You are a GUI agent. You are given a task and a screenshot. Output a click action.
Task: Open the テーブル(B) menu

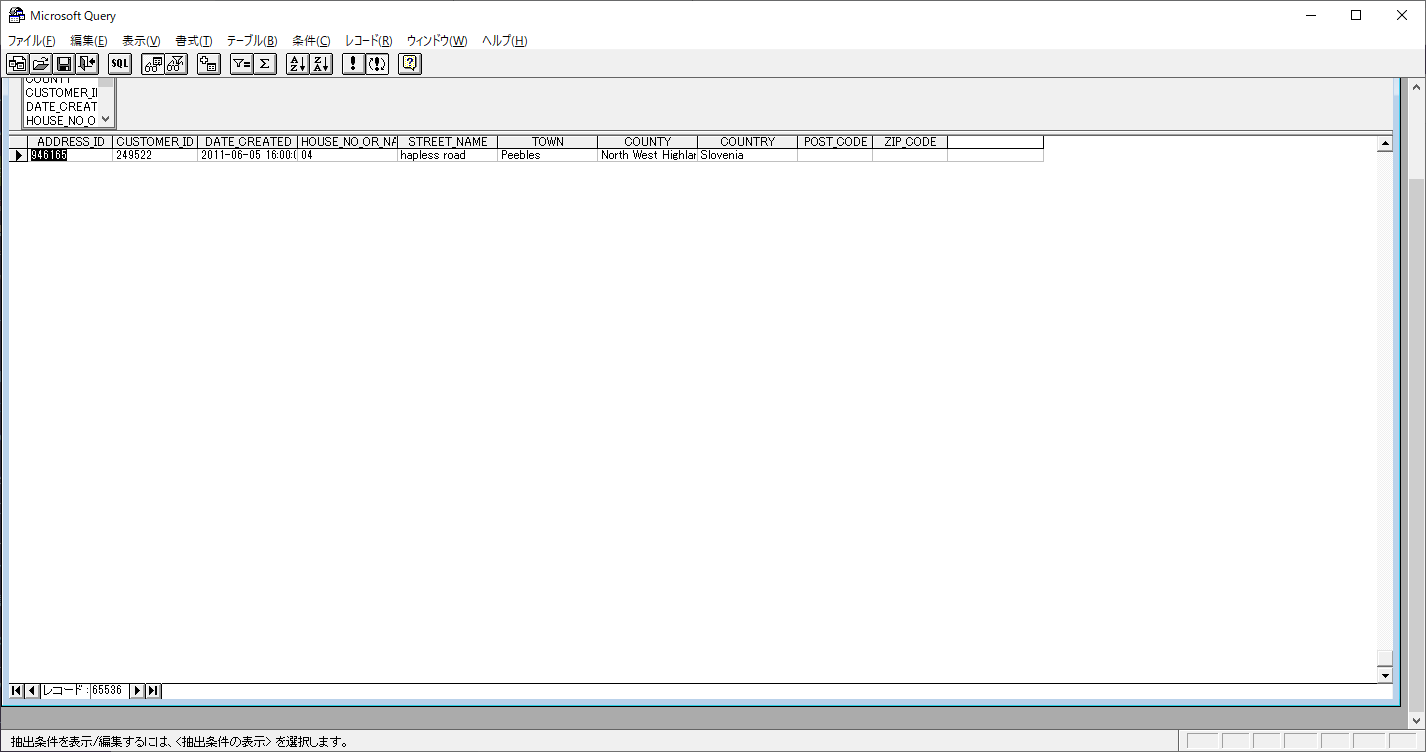click(x=252, y=41)
